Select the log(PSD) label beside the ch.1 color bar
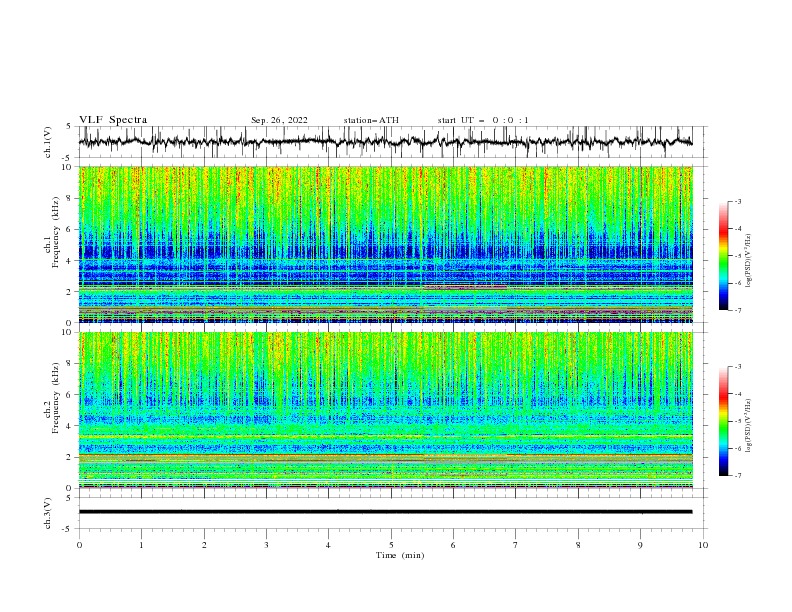 (749, 261)
